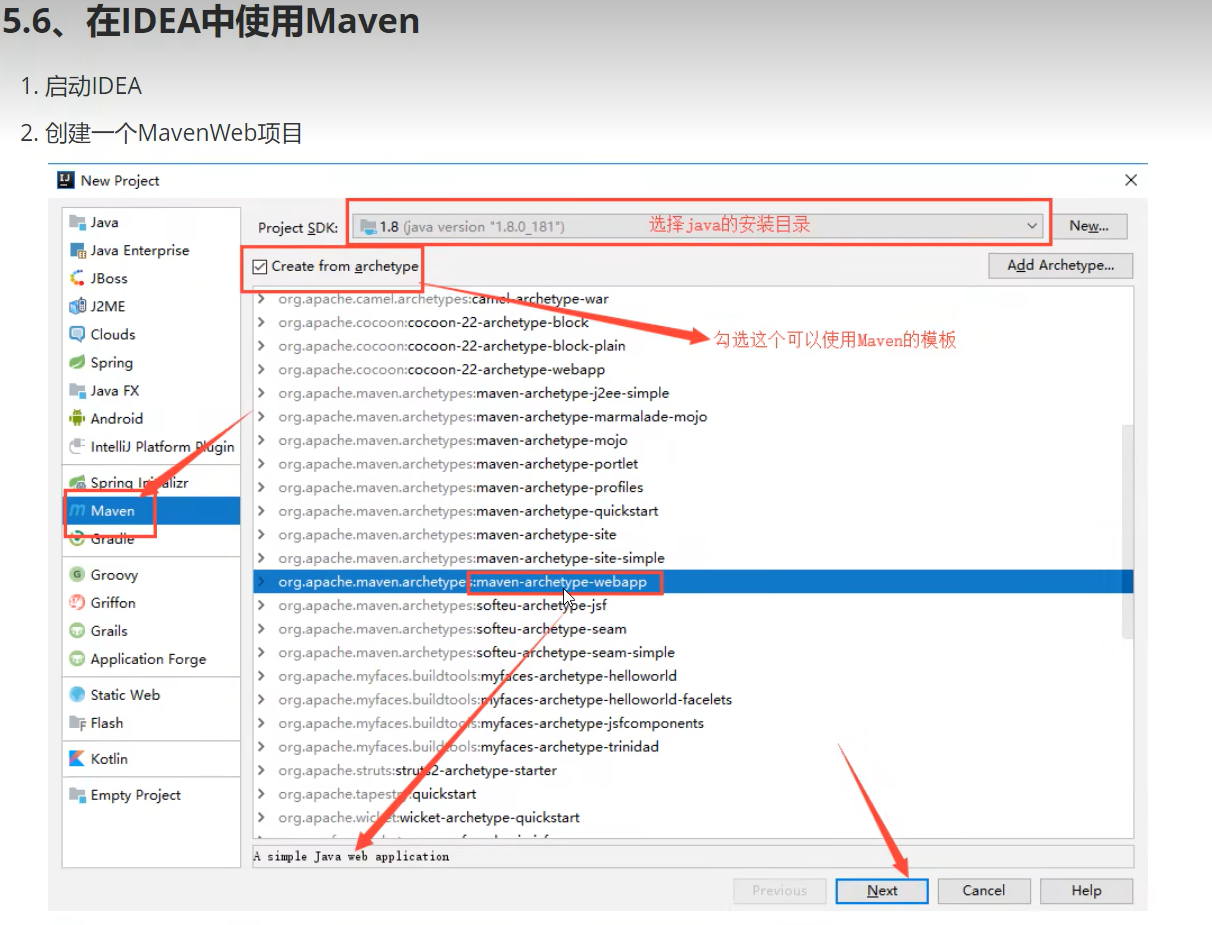The height and width of the screenshot is (925, 1212).
Task: Click the Clouds icon
Action: point(77,334)
